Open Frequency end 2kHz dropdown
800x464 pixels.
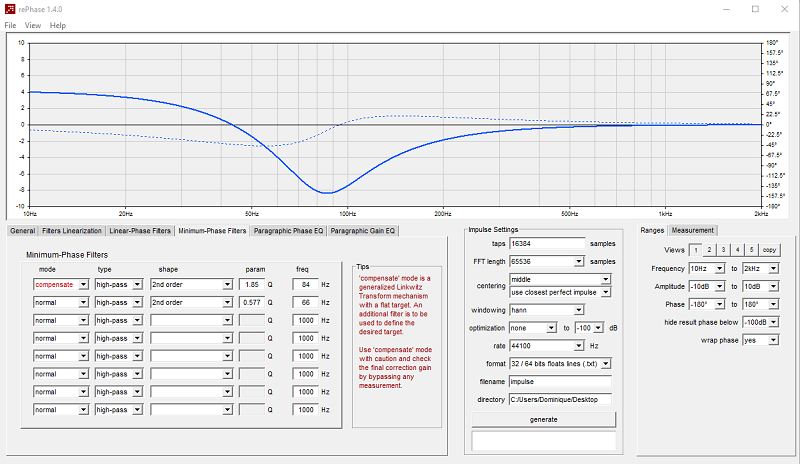pyautogui.click(x=761, y=268)
